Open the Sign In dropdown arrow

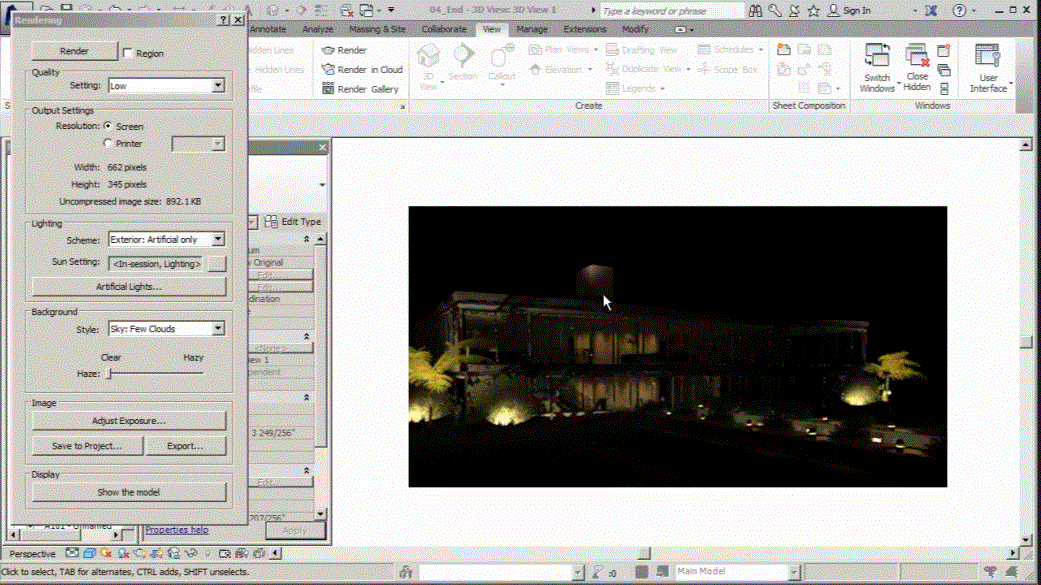[915, 11]
